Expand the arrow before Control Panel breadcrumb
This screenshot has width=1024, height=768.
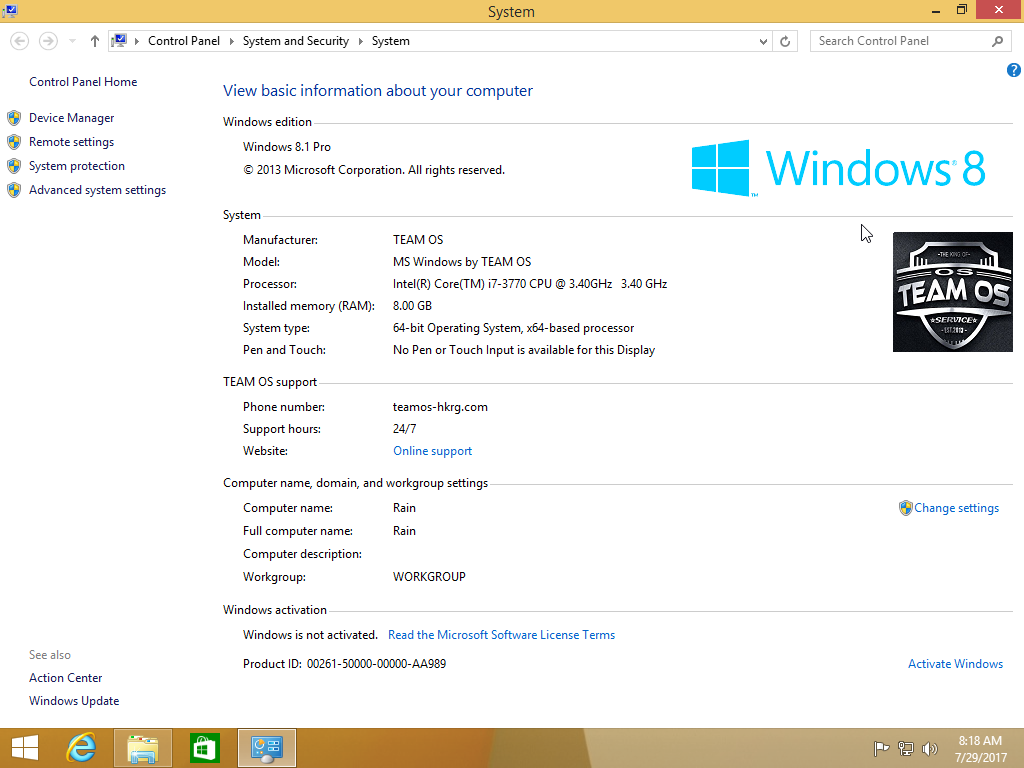pyautogui.click(x=136, y=41)
